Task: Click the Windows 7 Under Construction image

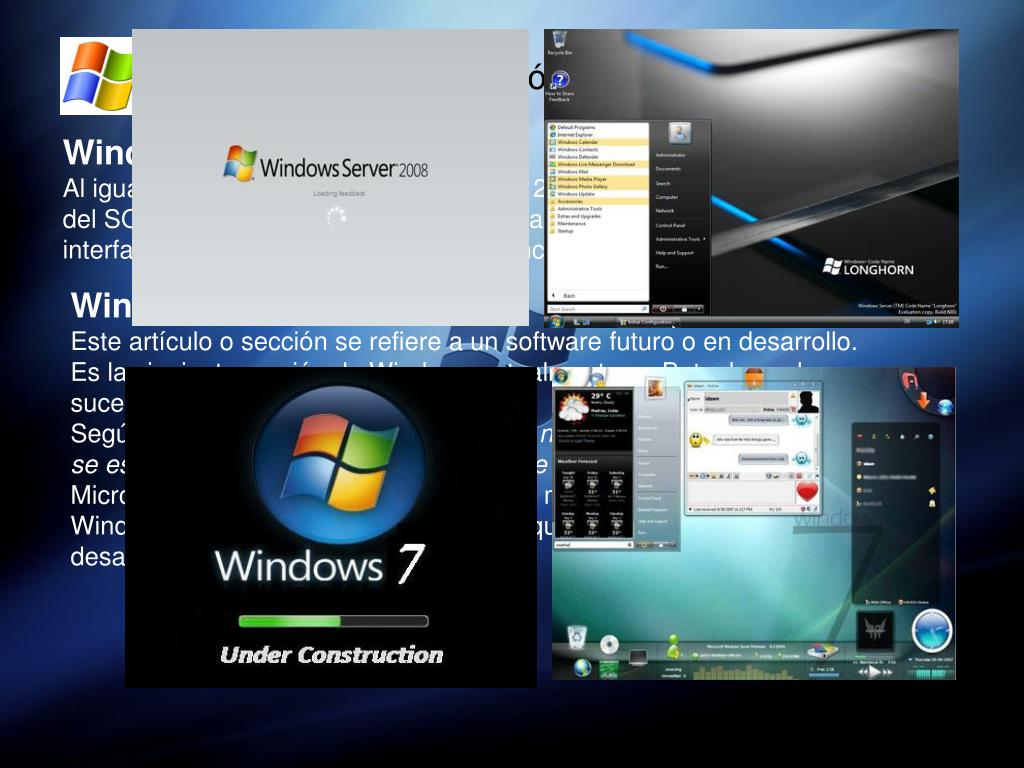Action: [330, 526]
